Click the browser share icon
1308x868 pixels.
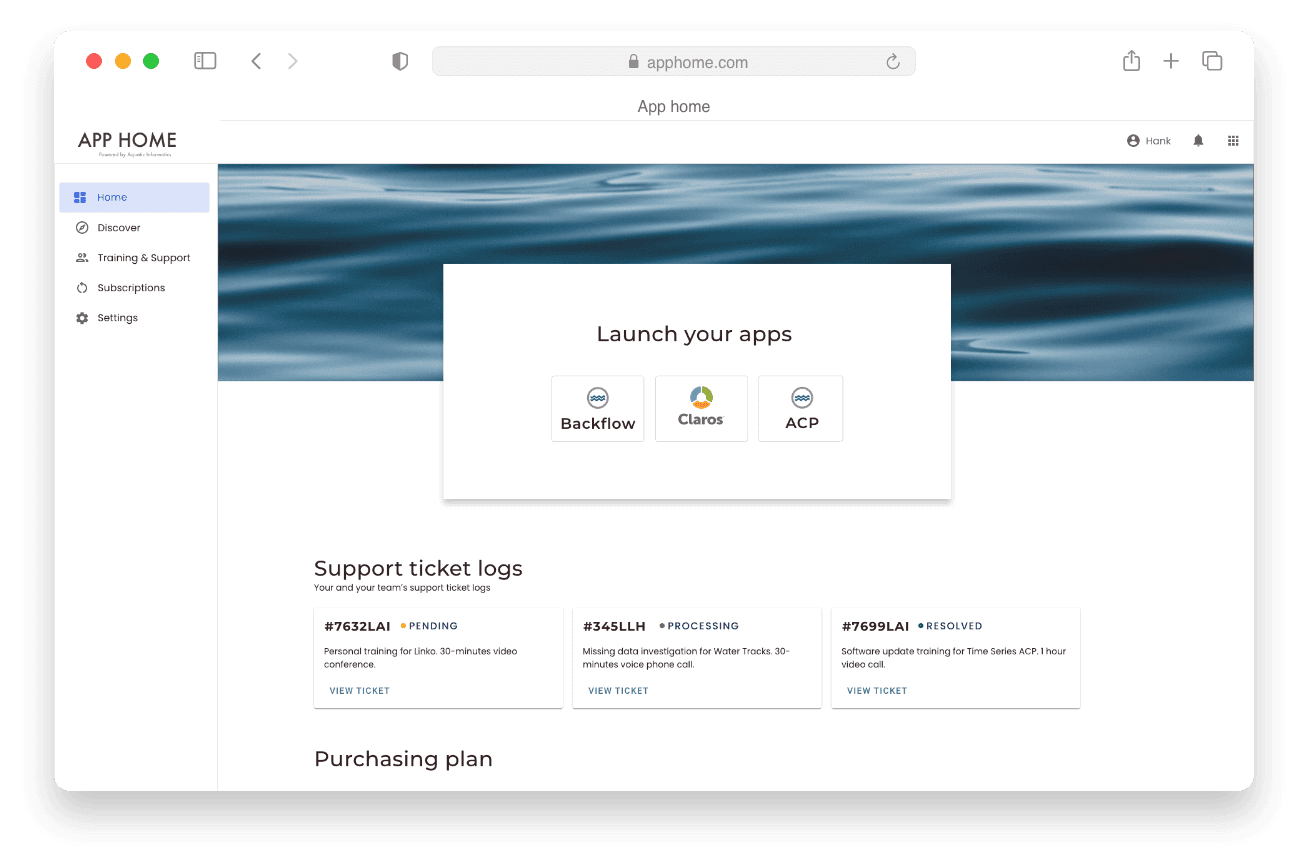[x=1131, y=61]
